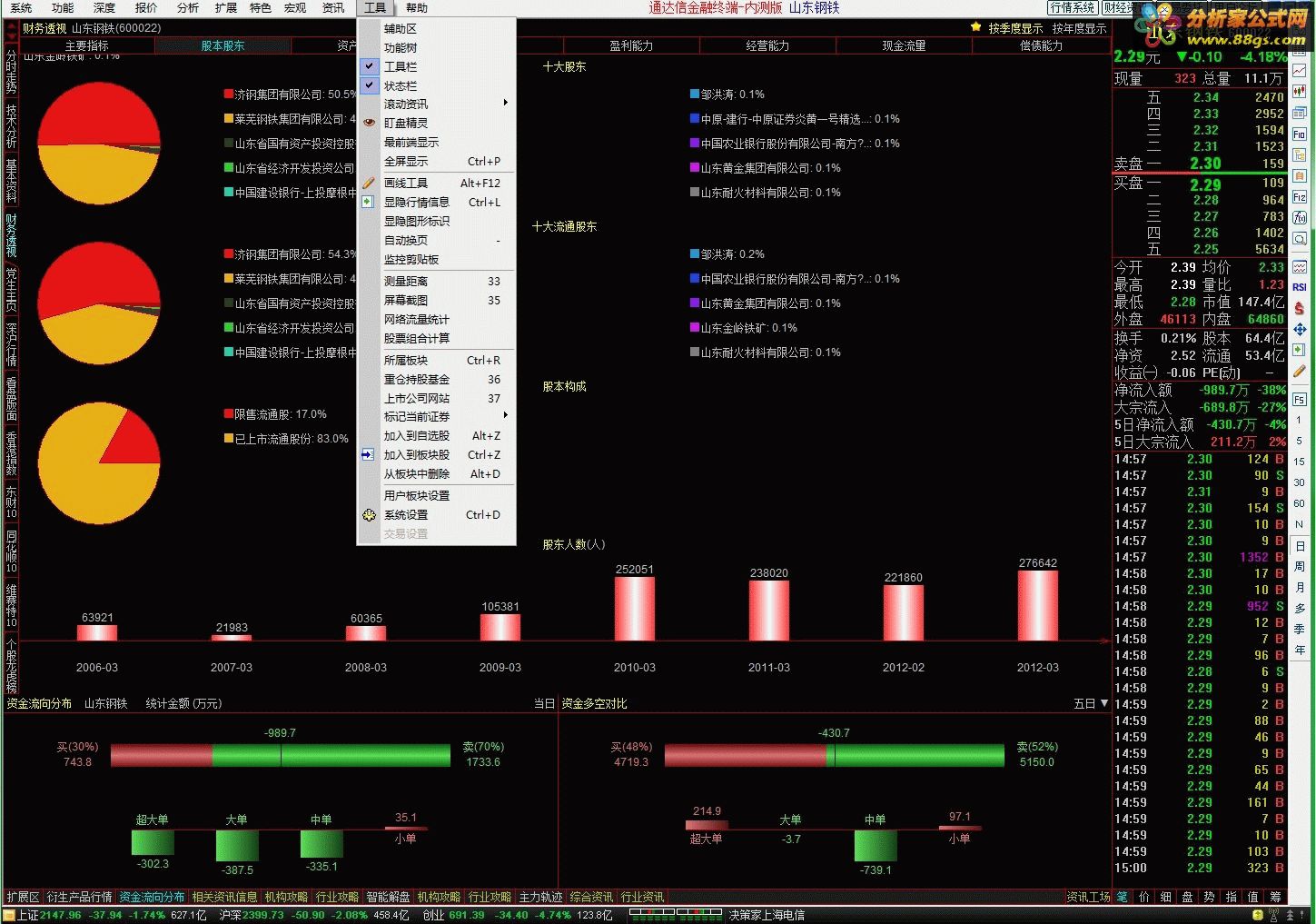Click the F5 switch icon in right toolbar
The width and height of the screenshot is (1316, 924).
coord(1300,400)
